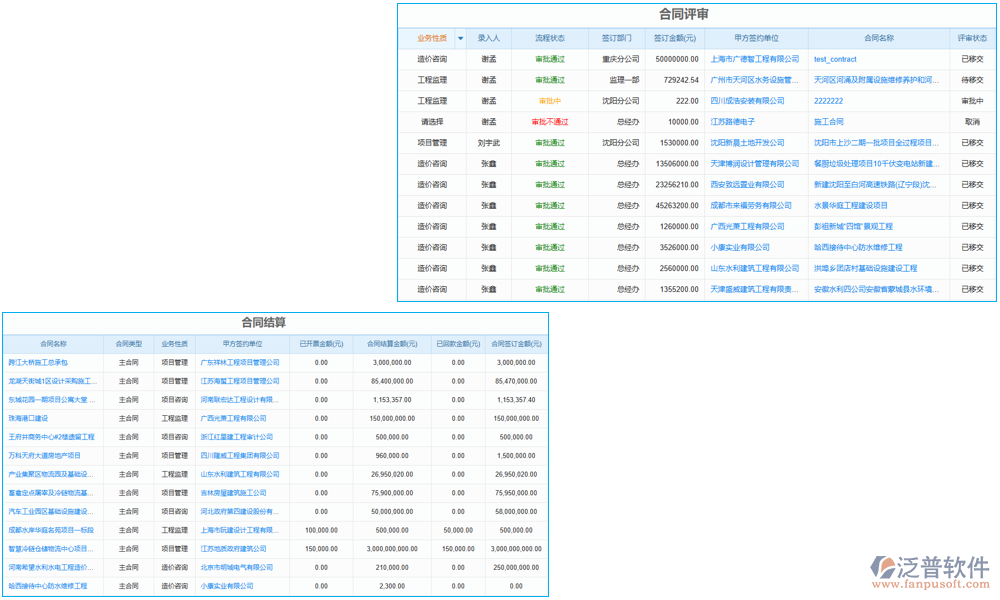
Task: Open 江苏路德电子 company link
Action: pyautogui.click(x=732, y=122)
